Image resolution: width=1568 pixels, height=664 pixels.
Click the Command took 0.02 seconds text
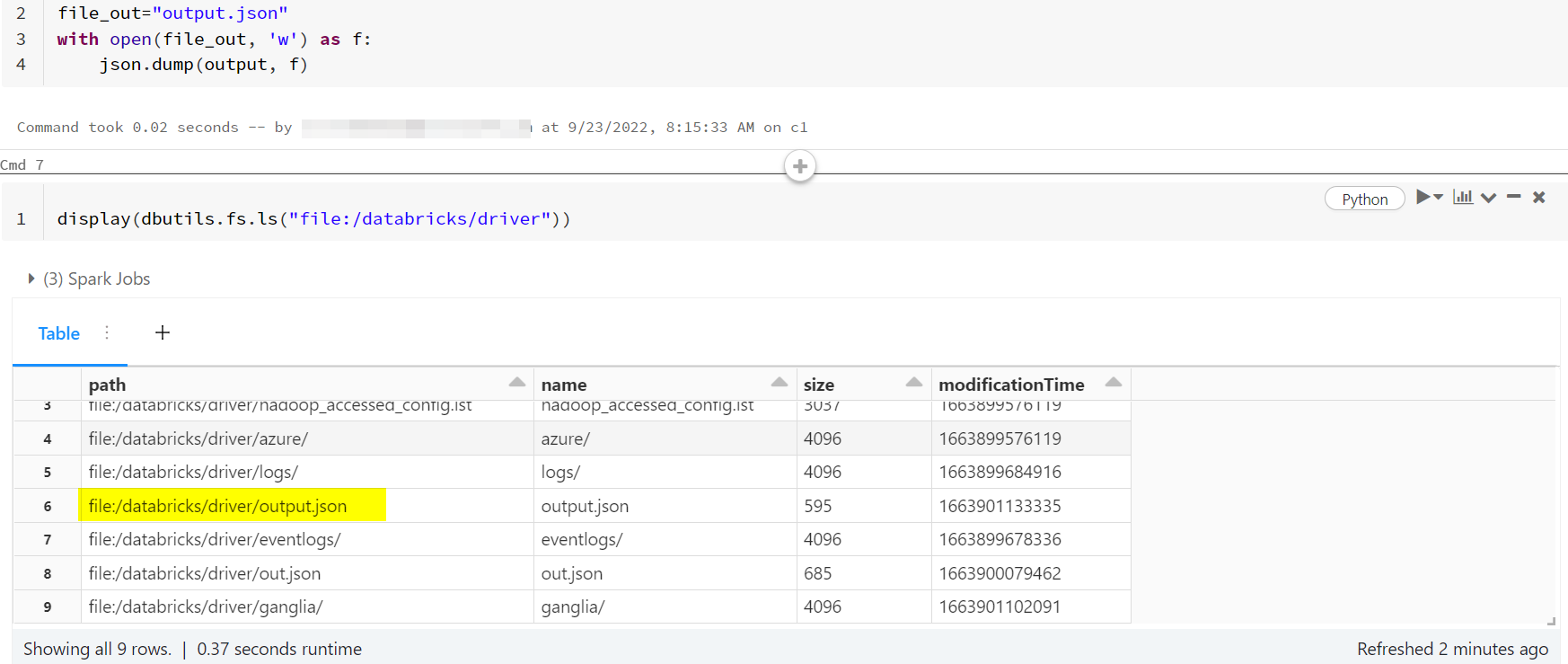click(x=128, y=128)
